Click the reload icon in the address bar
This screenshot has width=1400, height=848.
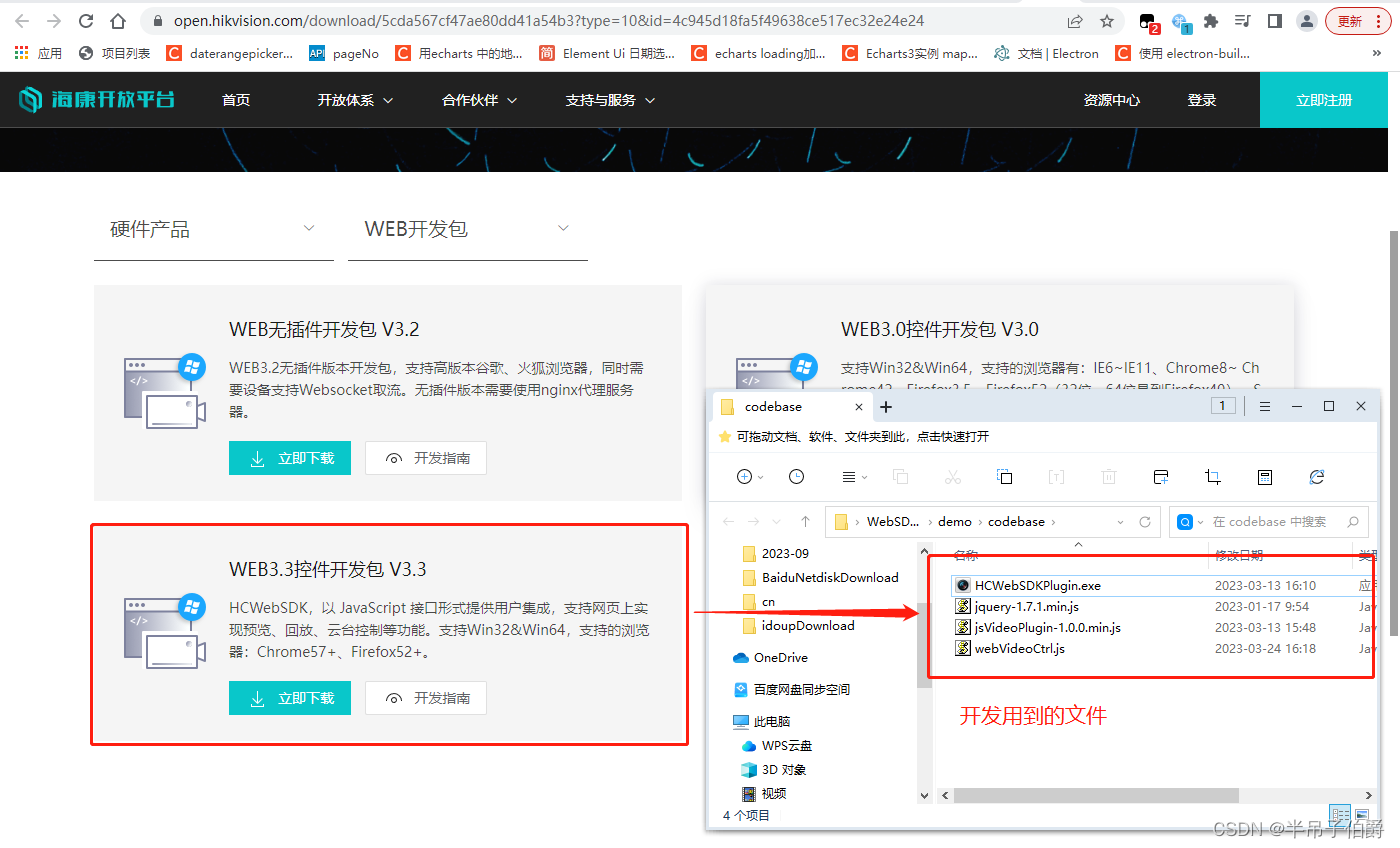(x=85, y=20)
